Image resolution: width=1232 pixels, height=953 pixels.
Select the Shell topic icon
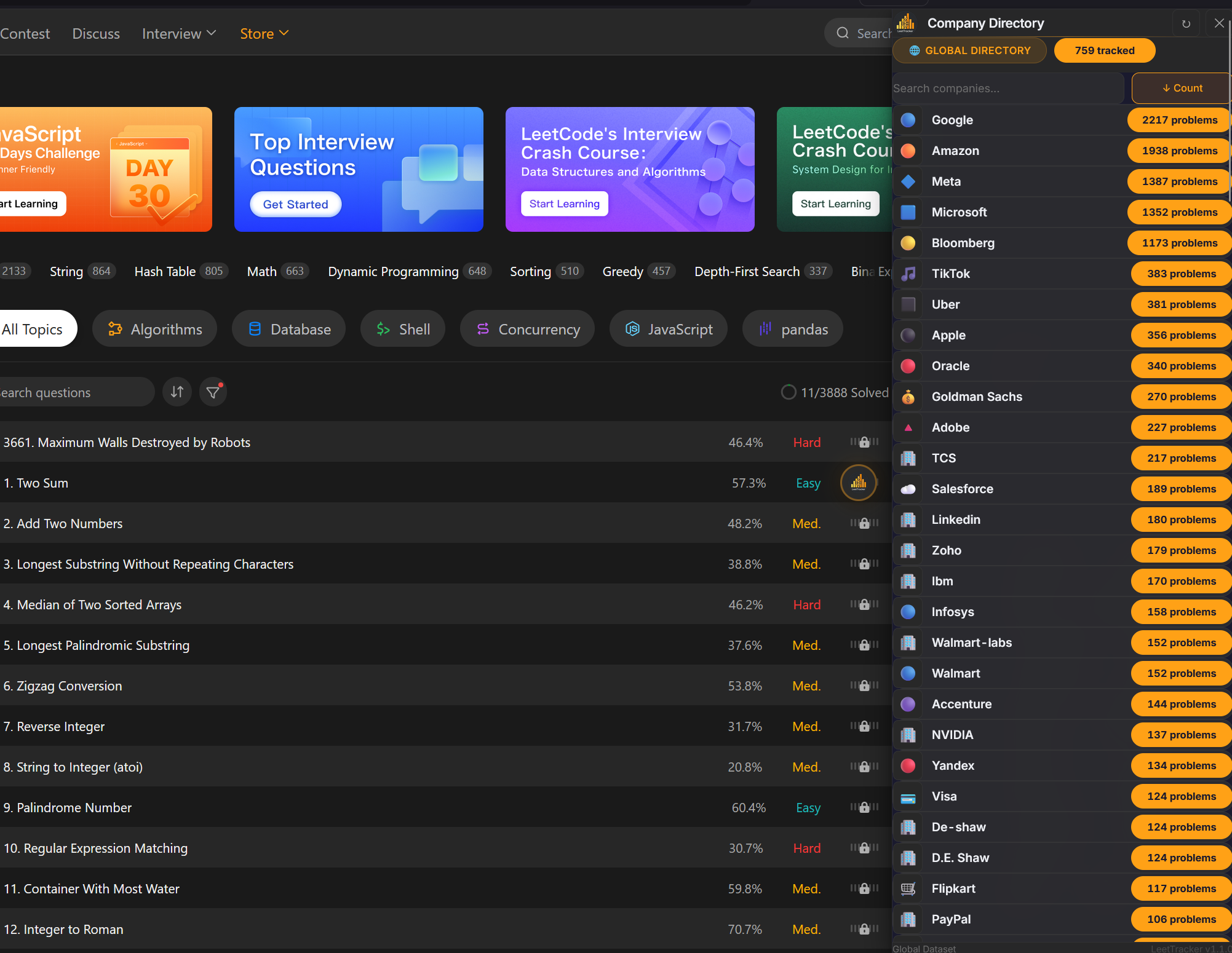pyautogui.click(x=383, y=329)
